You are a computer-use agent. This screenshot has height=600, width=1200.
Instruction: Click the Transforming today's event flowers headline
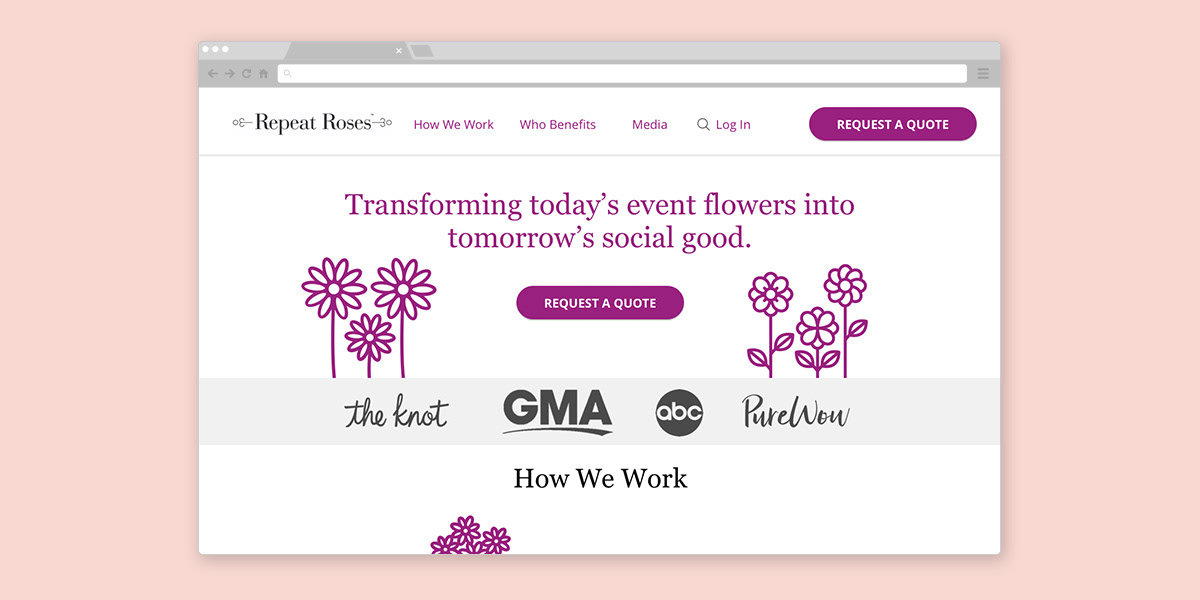tap(600, 221)
